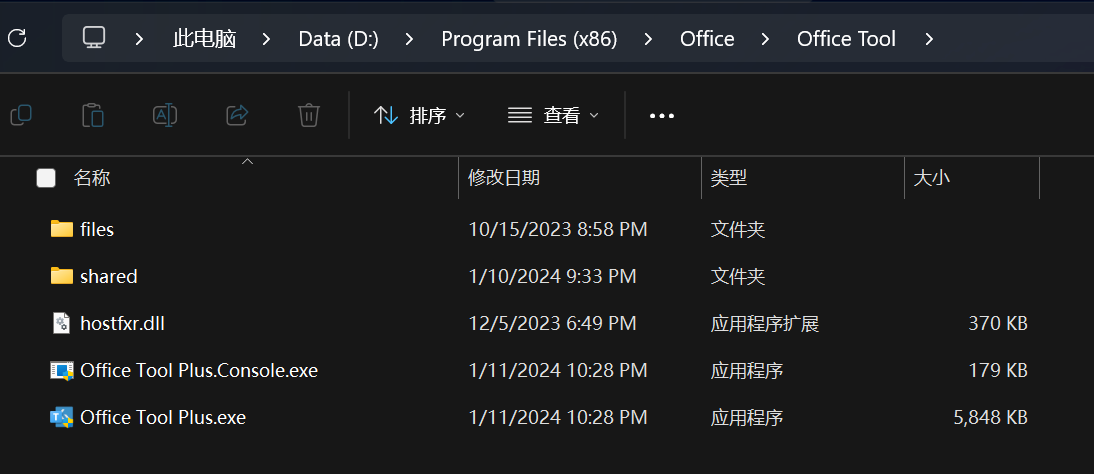Open the 查看 view dropdown
Viewport: 1094px width, 474px height.
[553, 115]
